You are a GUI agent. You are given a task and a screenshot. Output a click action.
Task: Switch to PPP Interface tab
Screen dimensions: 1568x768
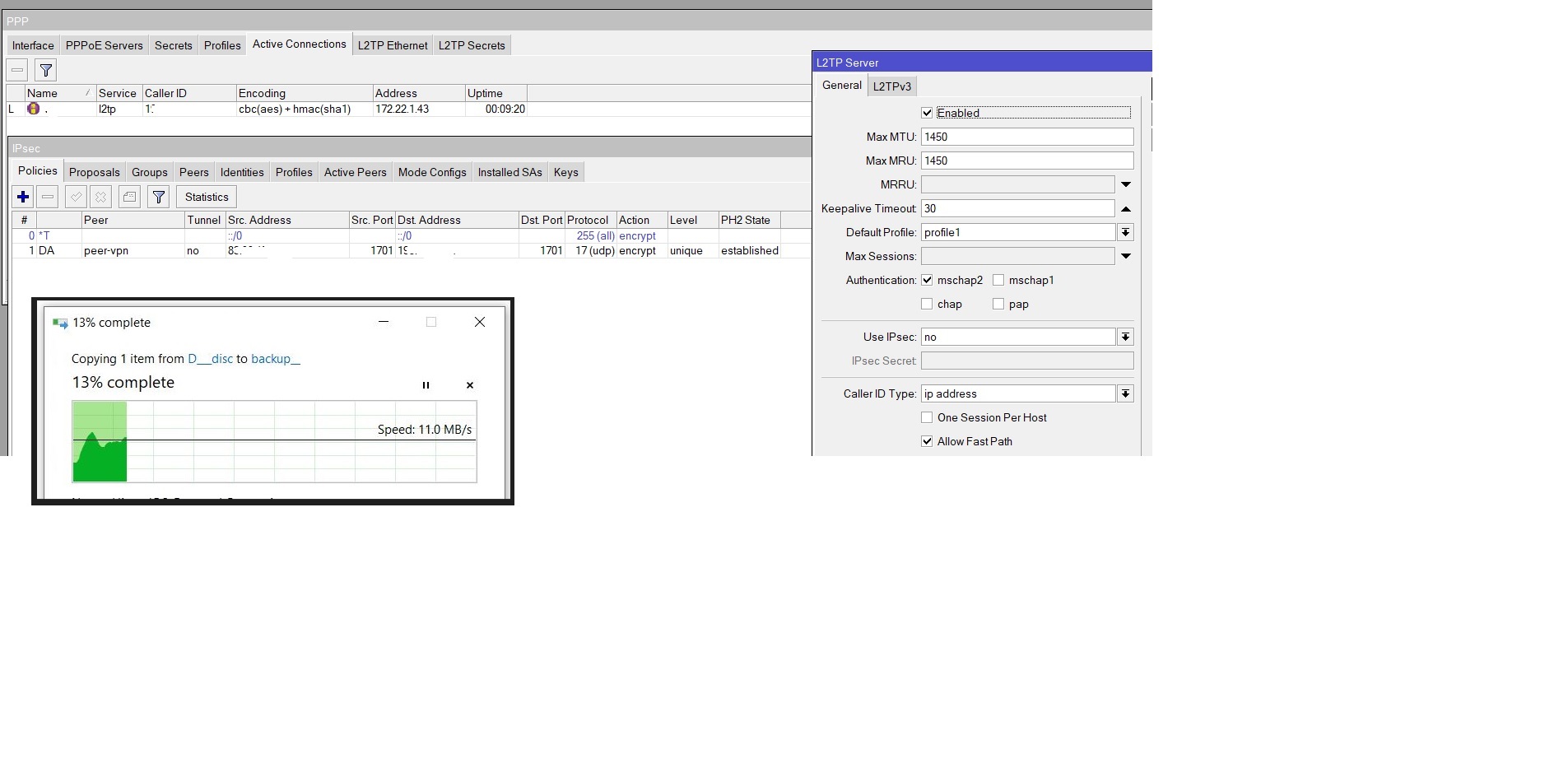[x=33, y=45]
